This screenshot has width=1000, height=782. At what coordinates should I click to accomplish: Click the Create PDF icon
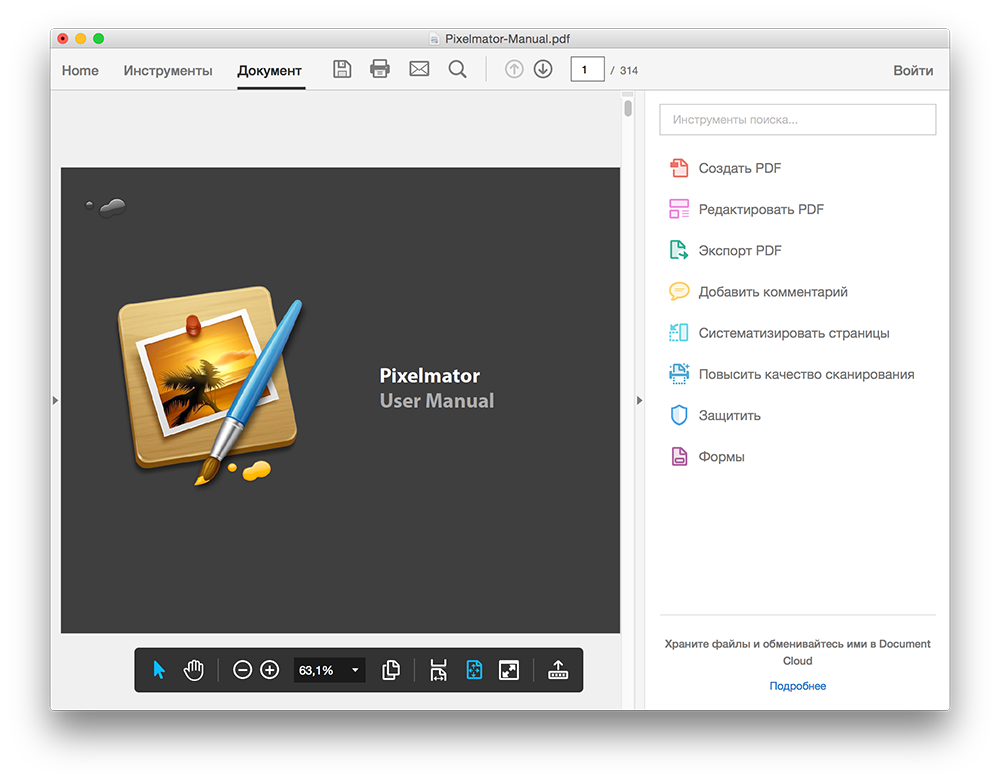click(679, 168)
